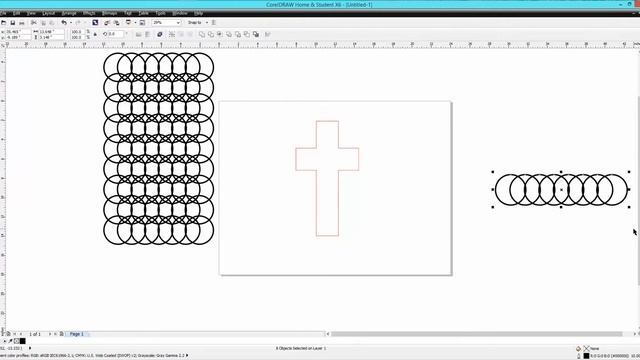Expand the Undo history dropdown arrow

click(71, 23)
